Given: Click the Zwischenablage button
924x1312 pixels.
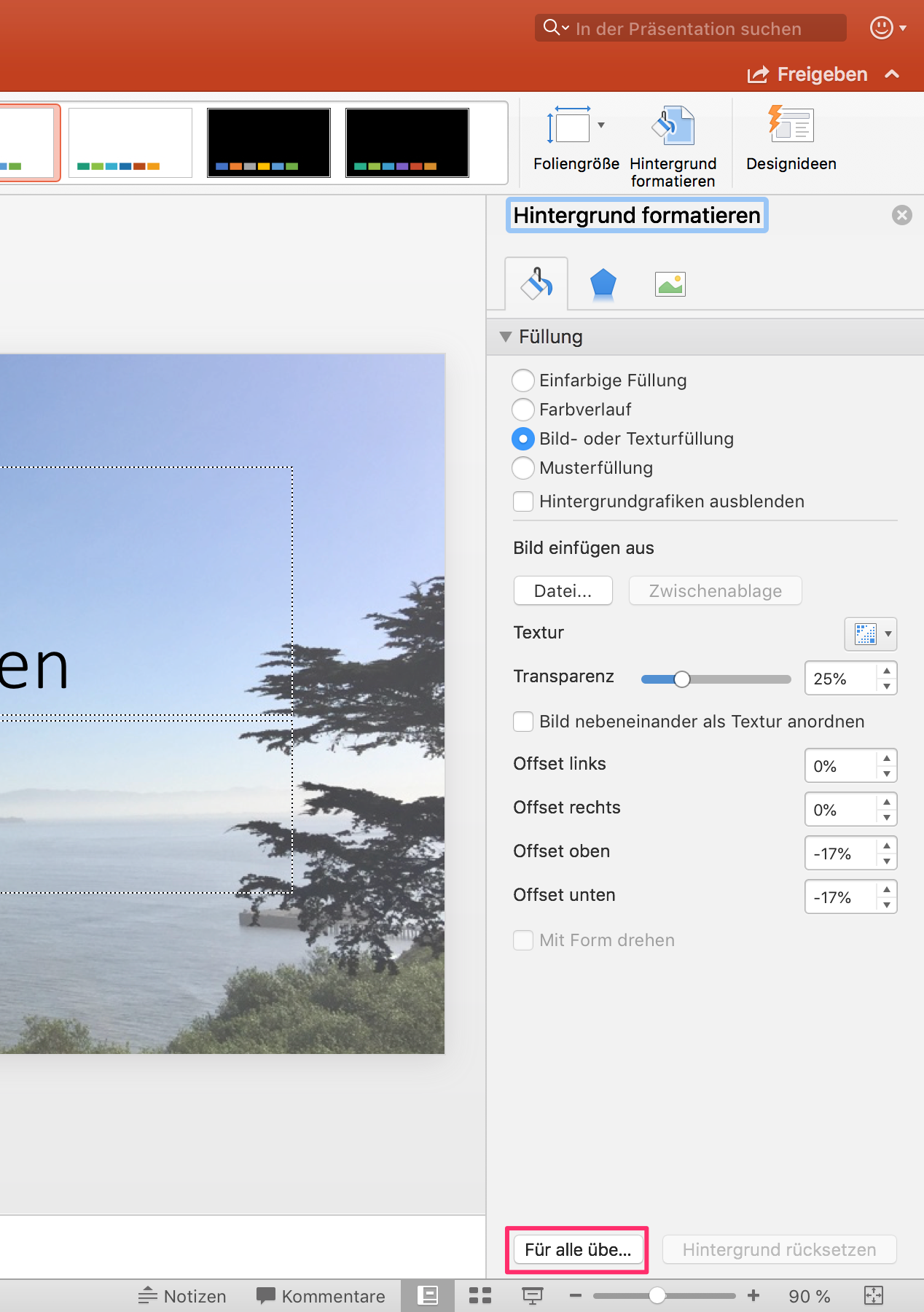Looking at the screenshot, I should (716, 590).
